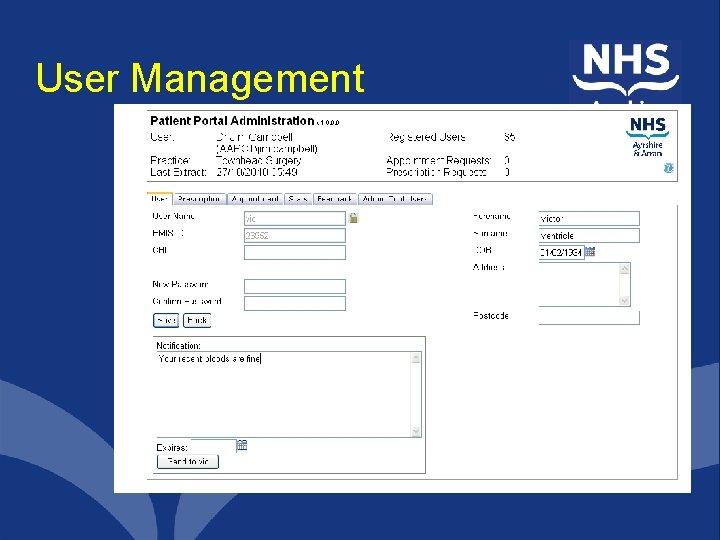Open the Appointments tab

255,199
